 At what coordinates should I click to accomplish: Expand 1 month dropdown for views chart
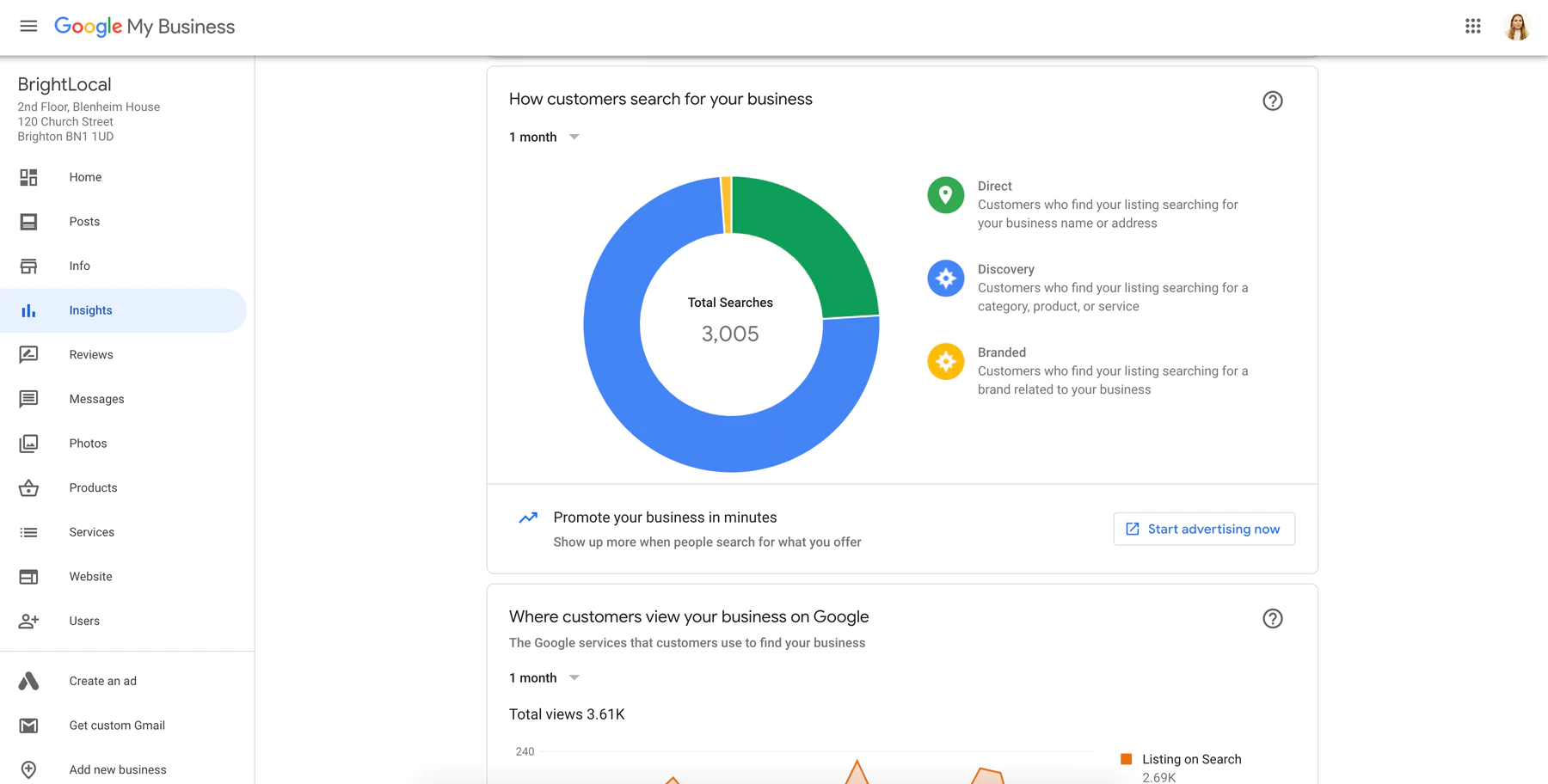[x=544, y=677]
